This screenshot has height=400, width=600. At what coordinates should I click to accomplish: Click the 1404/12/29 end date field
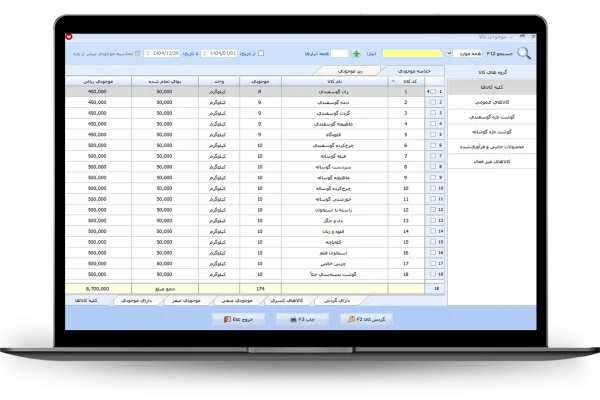pyautogui.click(x=162, y=53)
